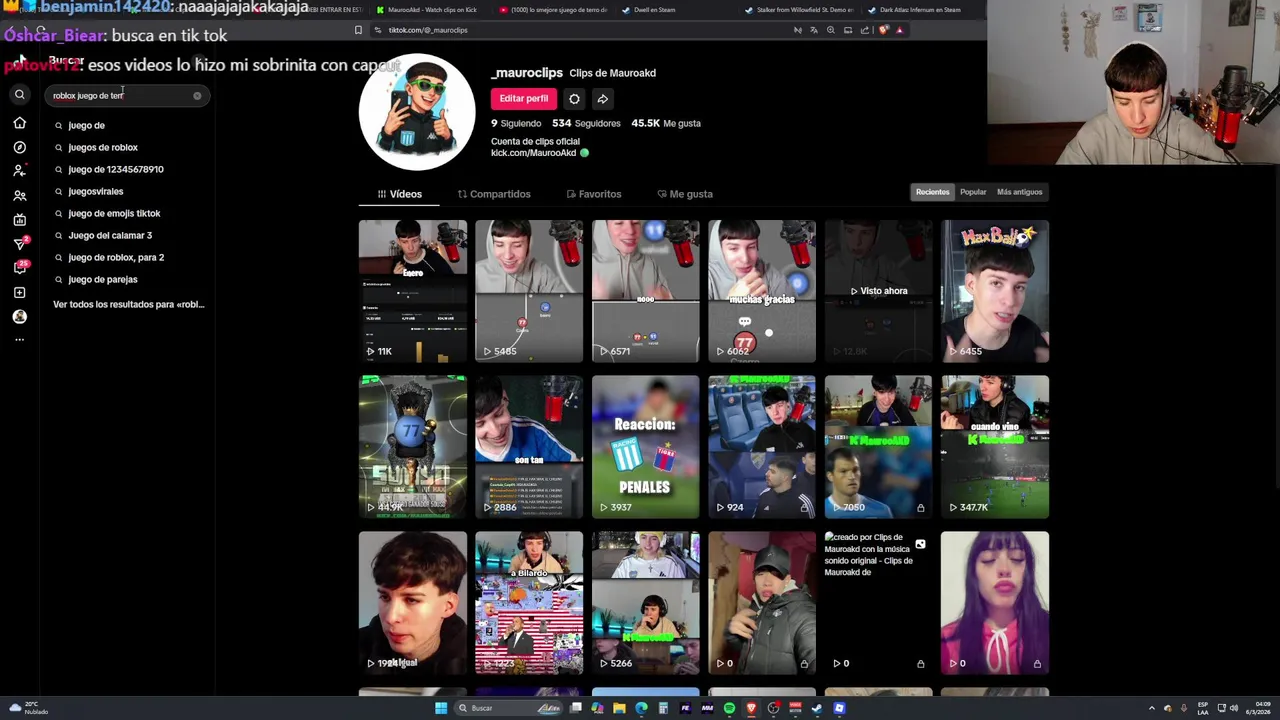Open the TikTok sidebar search icon
Screen dimensions: 1280x720
click(19, 95)
